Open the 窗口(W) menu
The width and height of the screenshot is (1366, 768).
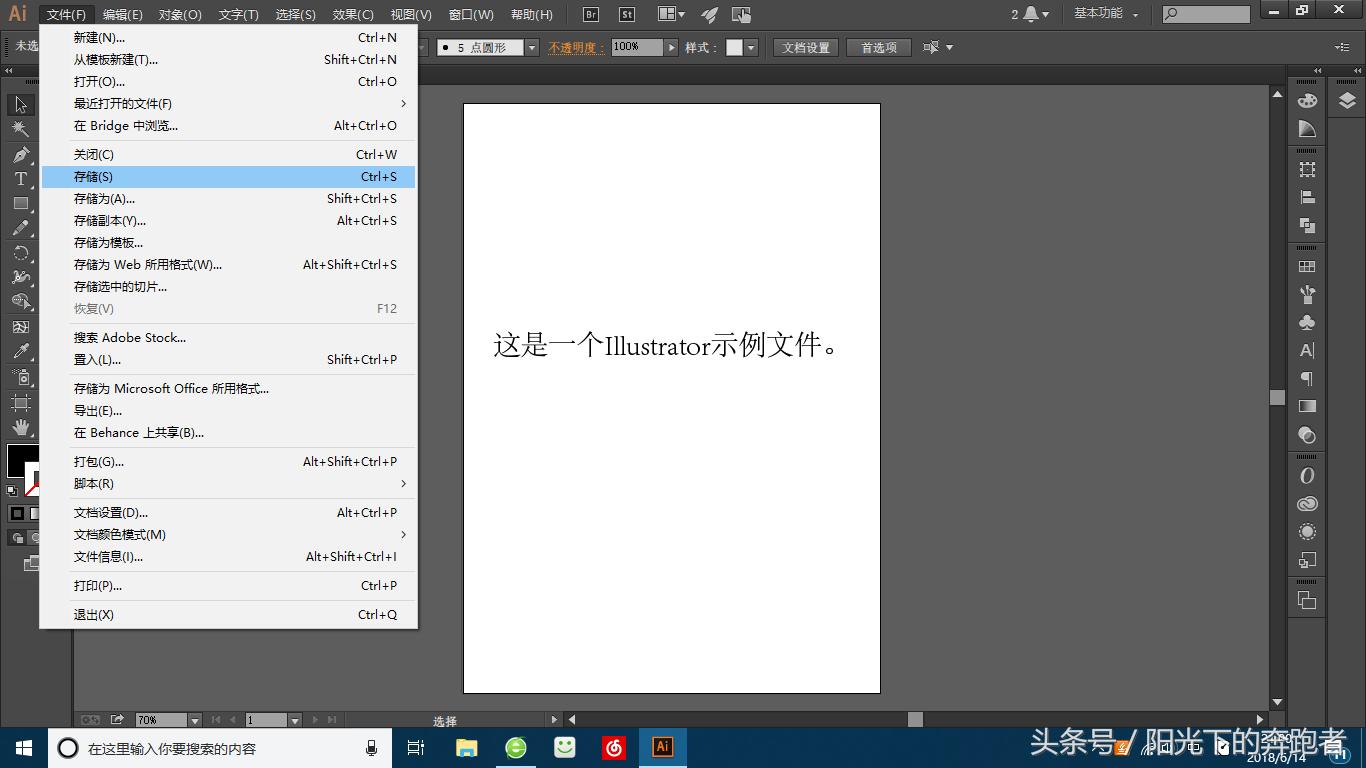pos(470,14)
